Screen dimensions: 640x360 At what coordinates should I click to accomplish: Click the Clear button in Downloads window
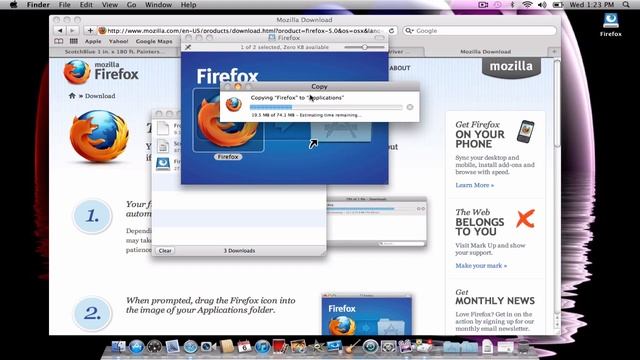coord(165,251)
